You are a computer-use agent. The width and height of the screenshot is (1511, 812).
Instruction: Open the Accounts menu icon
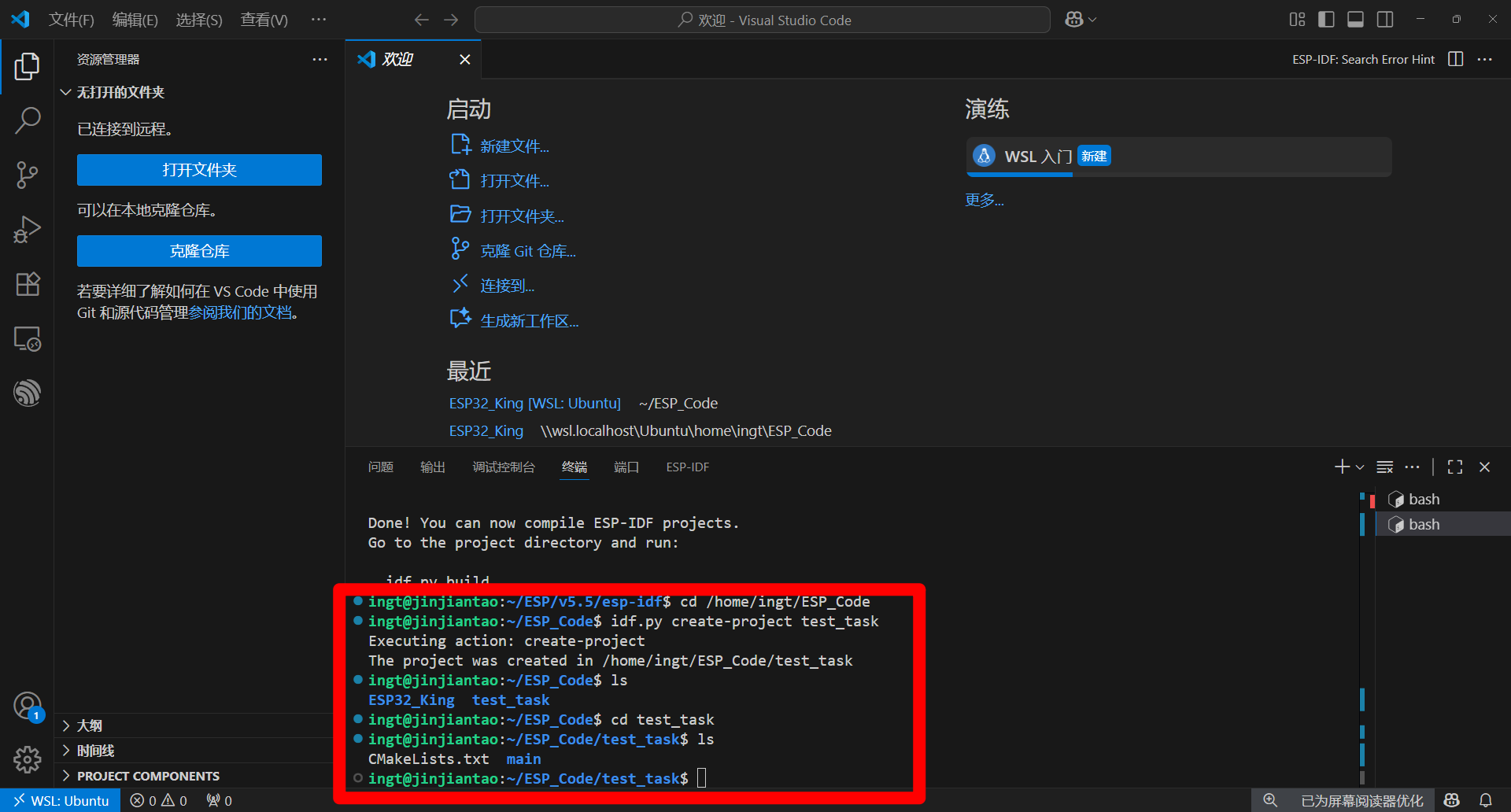point(27,706)
